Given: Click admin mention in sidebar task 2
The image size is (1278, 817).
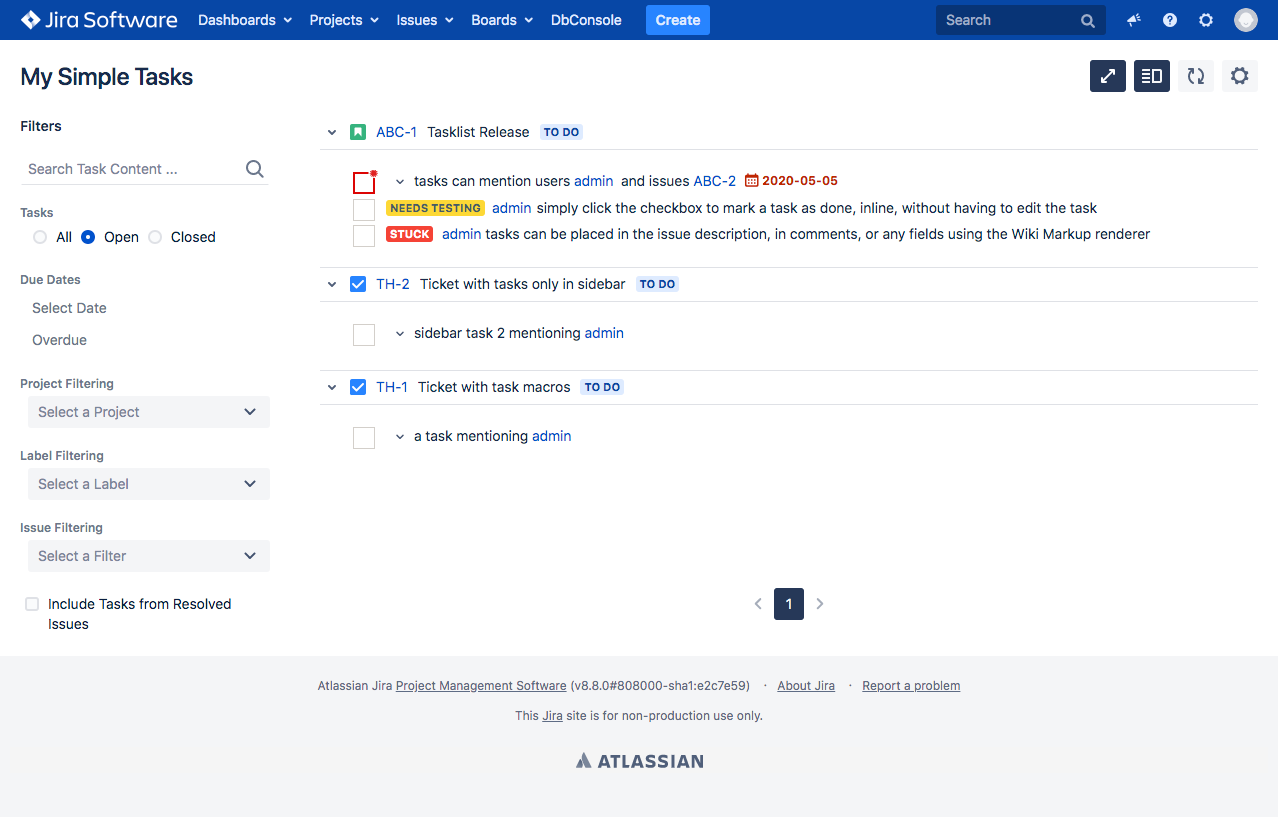Looking at the screenshot, I should pyautogui.click(x=604, y=333).
